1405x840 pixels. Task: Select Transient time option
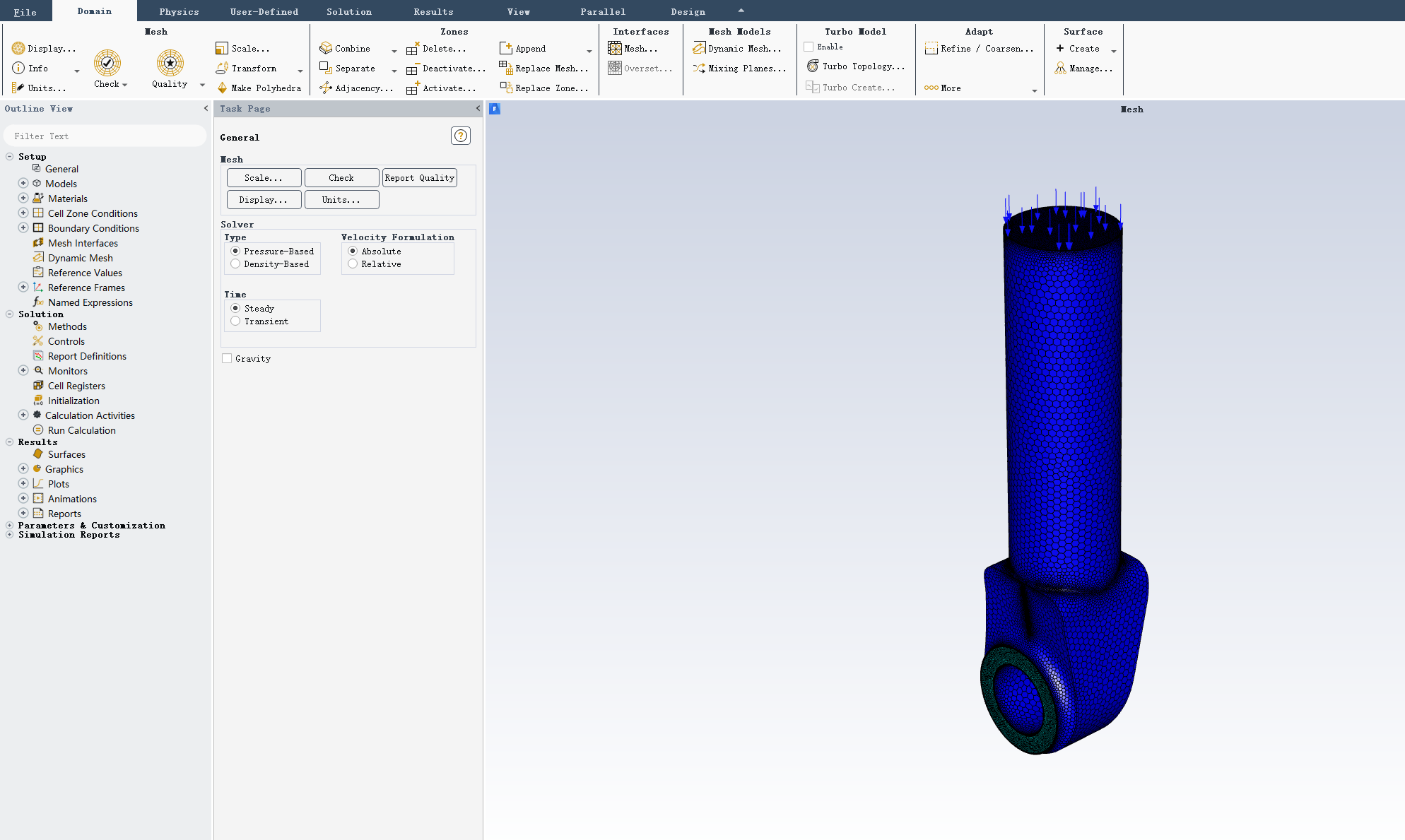tap(235, 321)
